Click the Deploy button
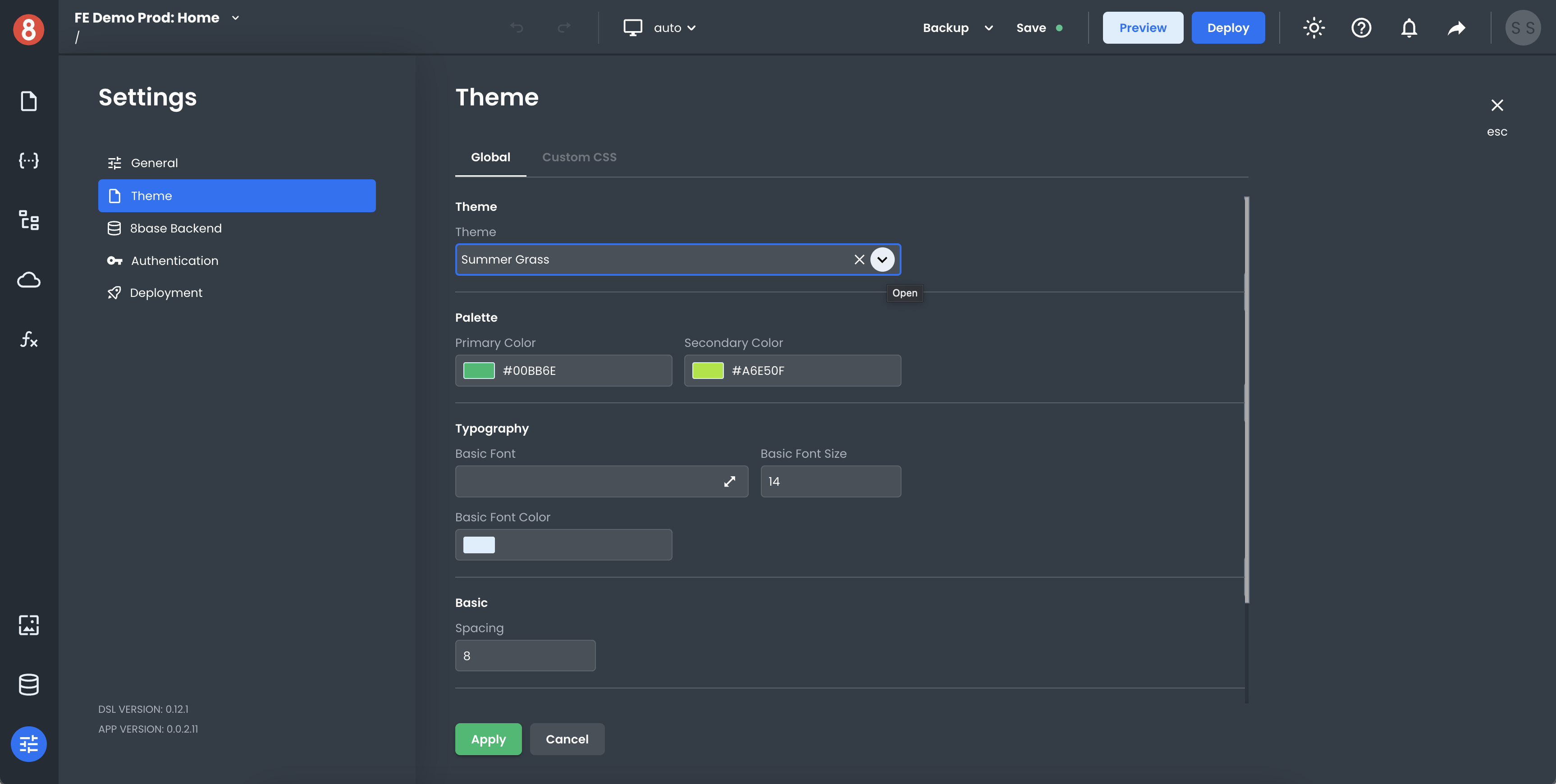The width and height of the screenshot is (1556, 784). [x=1227, y=28]
